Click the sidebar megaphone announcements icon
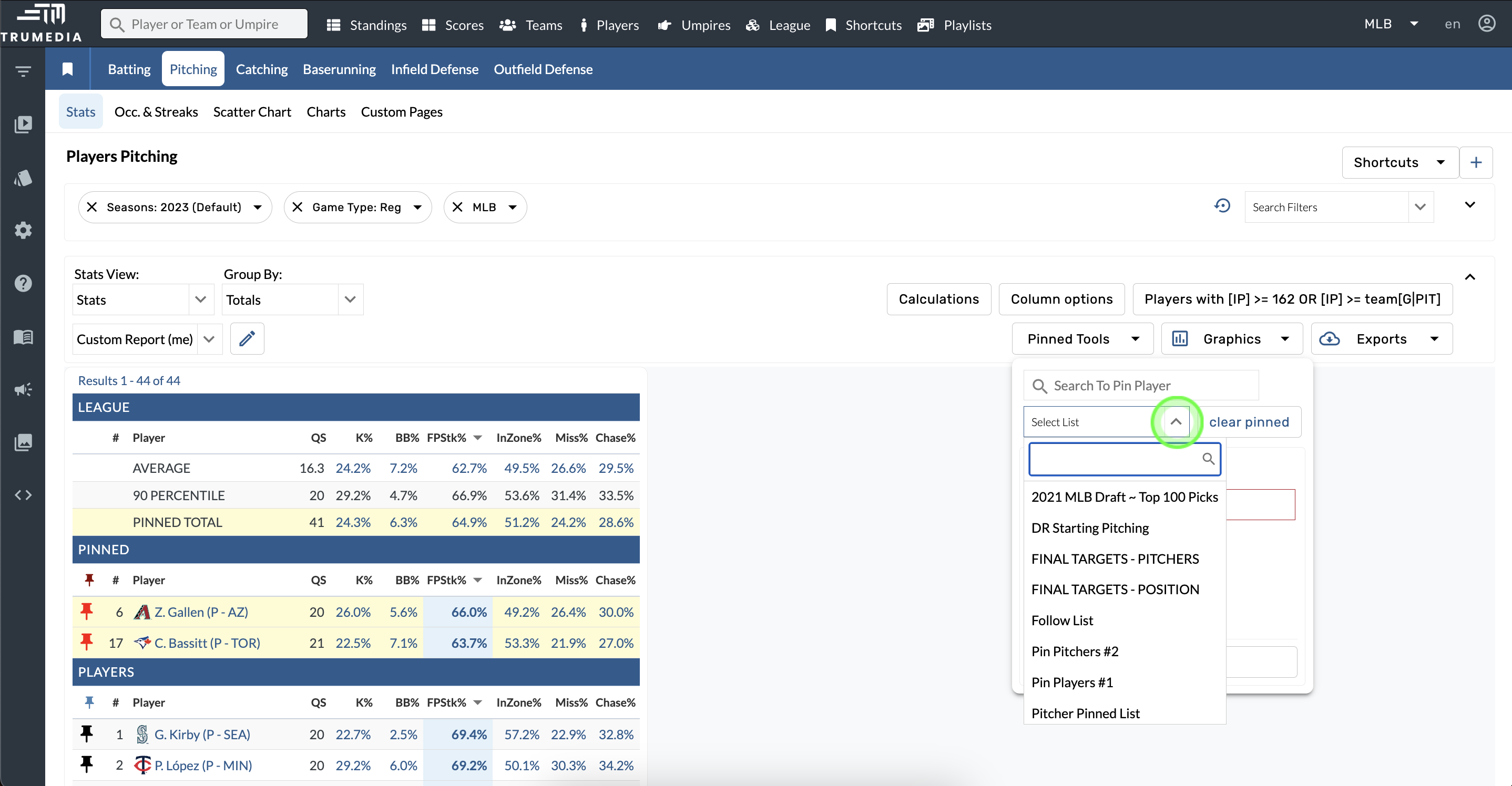Viewport: 1512px width, 786px height. [23, 389]
